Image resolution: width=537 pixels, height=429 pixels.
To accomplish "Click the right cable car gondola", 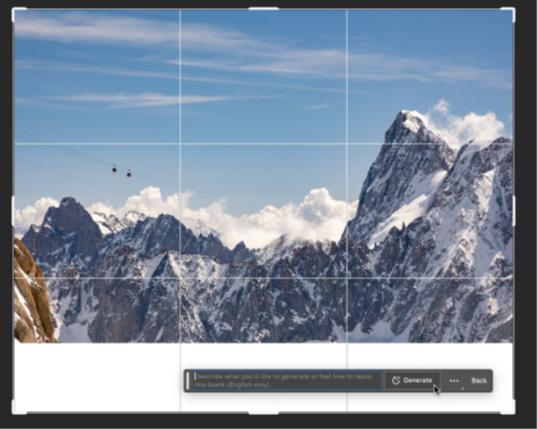I will click(x=129, y=174).
